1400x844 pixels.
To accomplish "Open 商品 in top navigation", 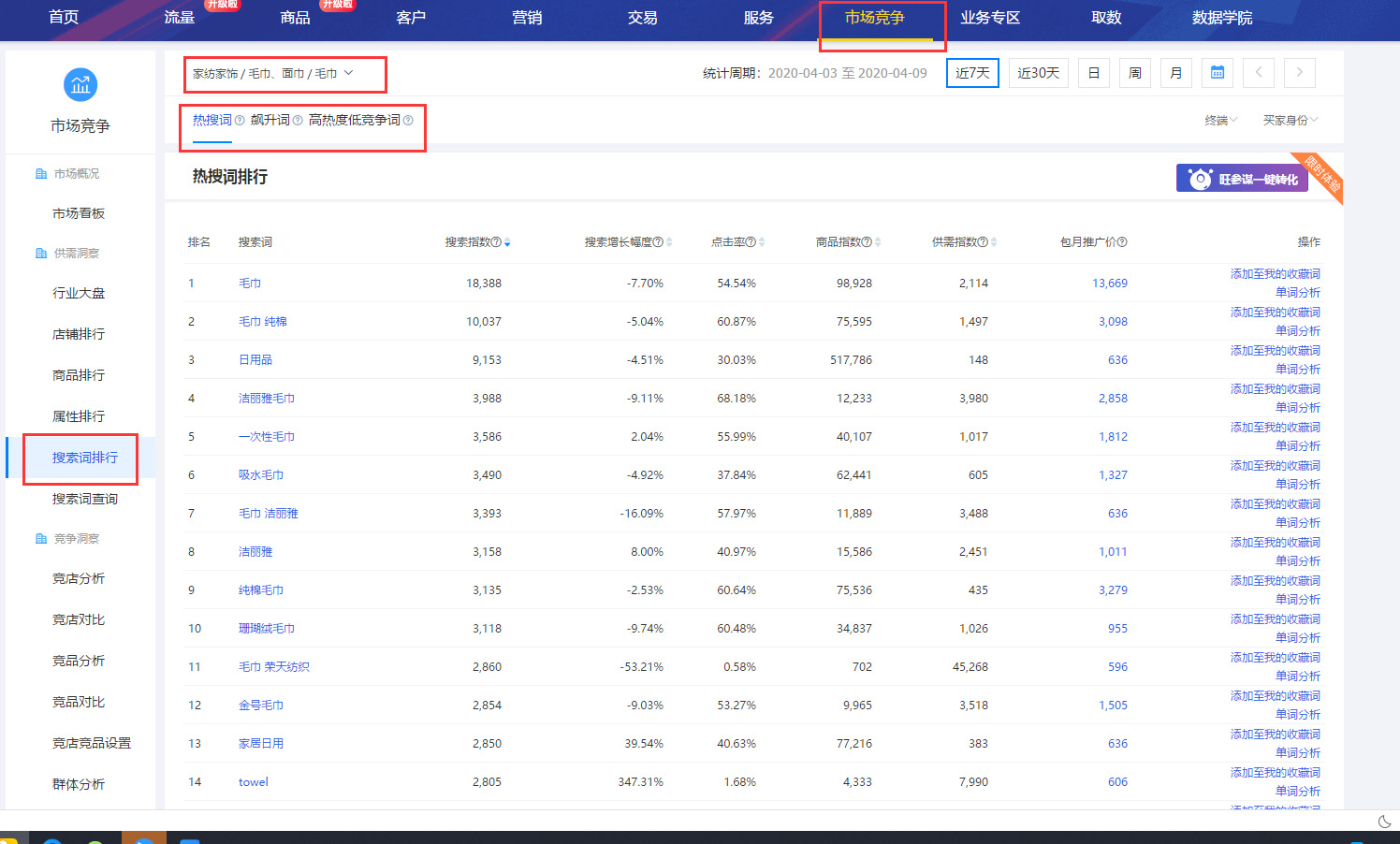I will (x=295, y=18).
